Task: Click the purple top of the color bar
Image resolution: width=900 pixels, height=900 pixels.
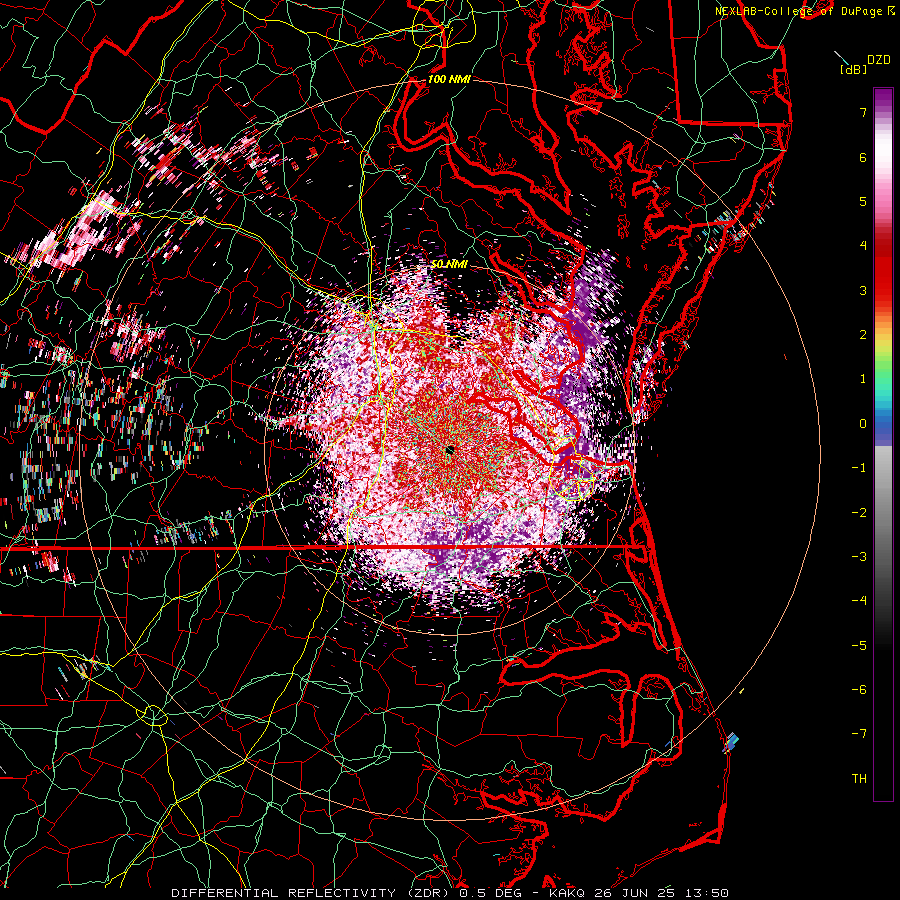Action: coord(883,99)
